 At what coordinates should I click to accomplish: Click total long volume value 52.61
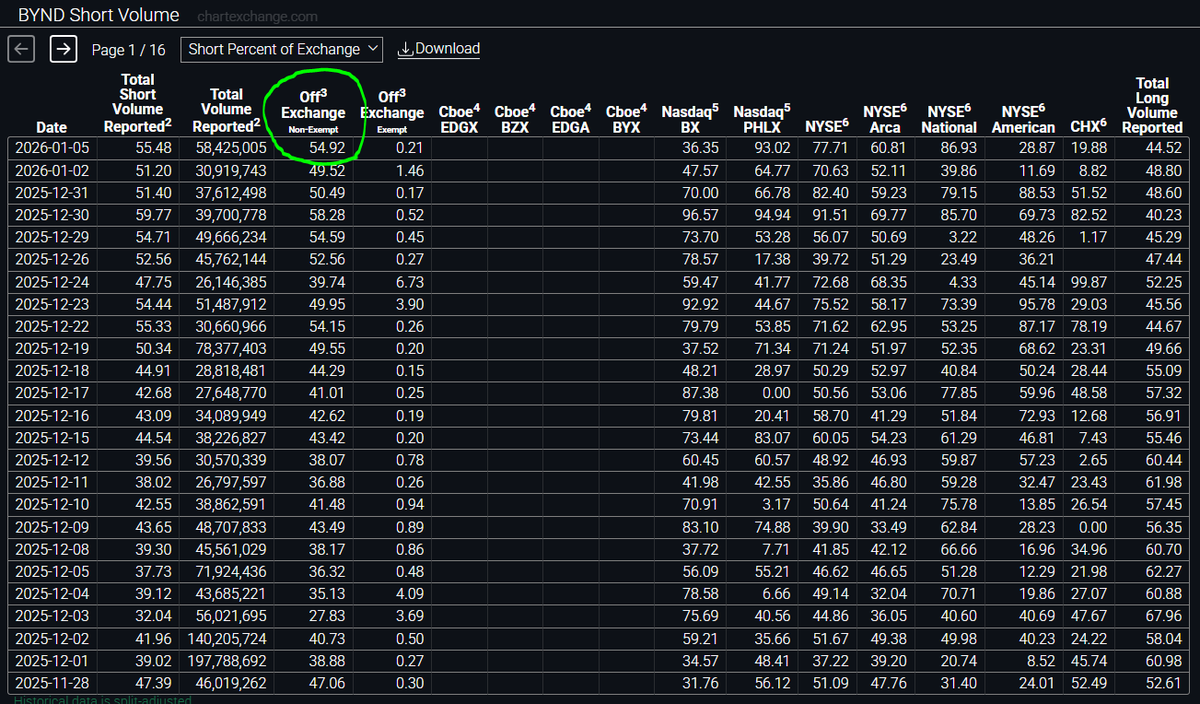[x=1164, y=682]
